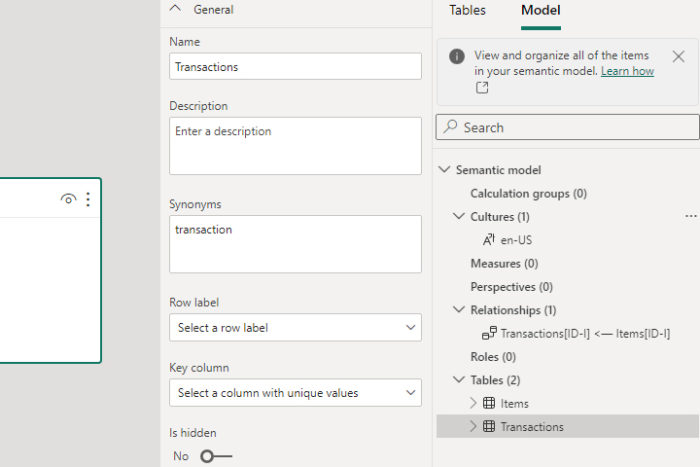
Task: Open the Learn how link
Action: tap(627, 71)
